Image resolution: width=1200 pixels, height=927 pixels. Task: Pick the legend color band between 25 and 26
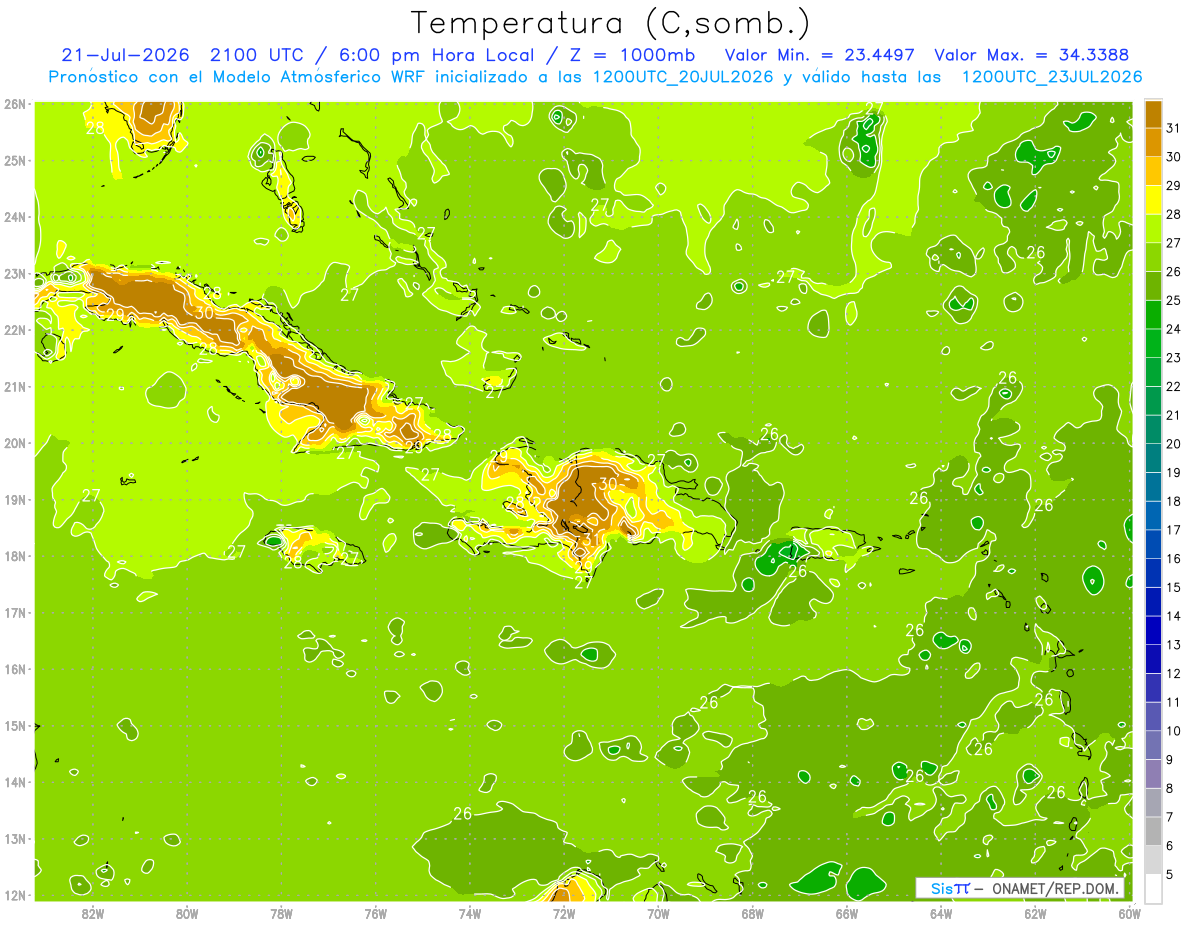(1153, 286)
